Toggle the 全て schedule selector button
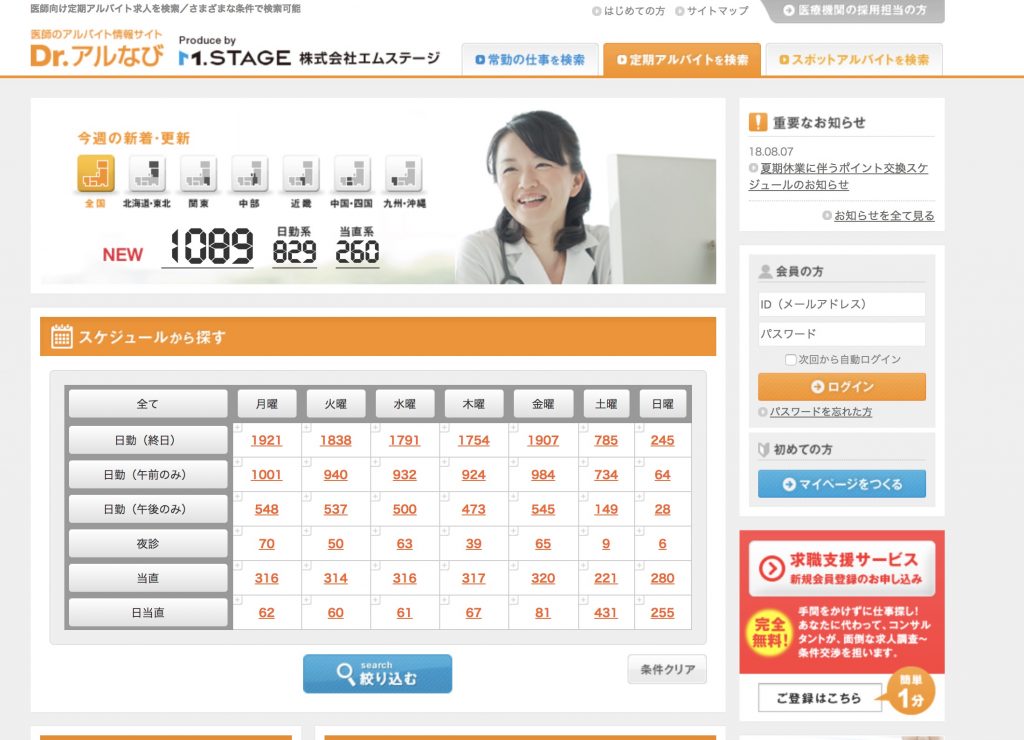 [148, 404]
